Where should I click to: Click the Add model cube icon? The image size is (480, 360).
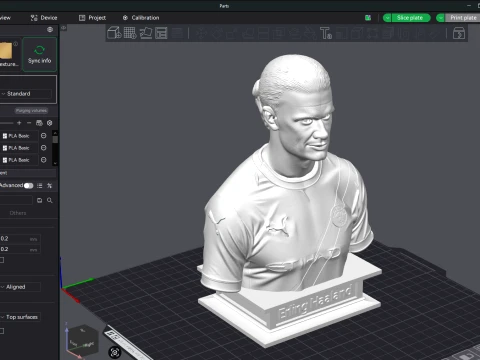click(114, 33)
